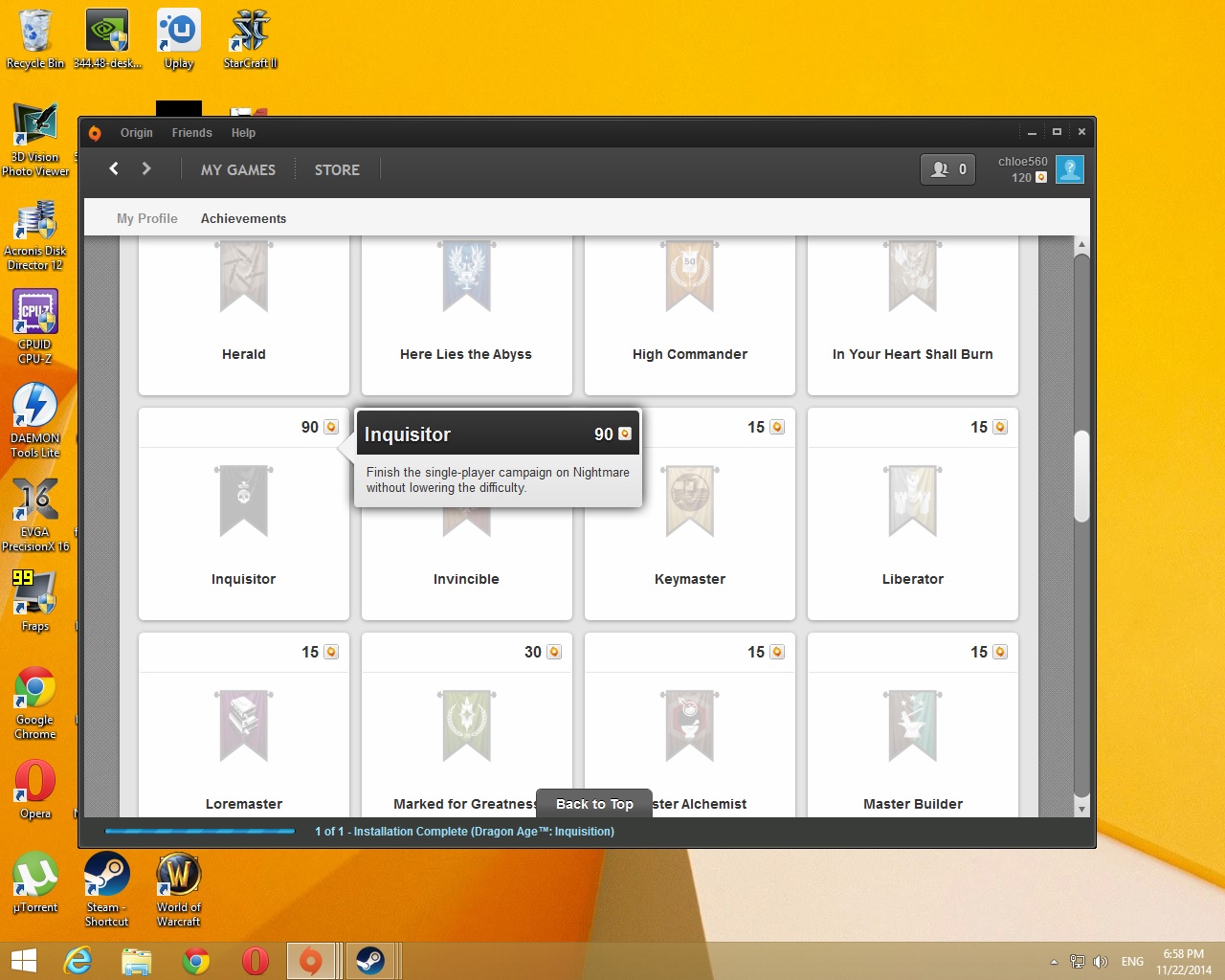Open the My Profile tab

pos(147,218)
